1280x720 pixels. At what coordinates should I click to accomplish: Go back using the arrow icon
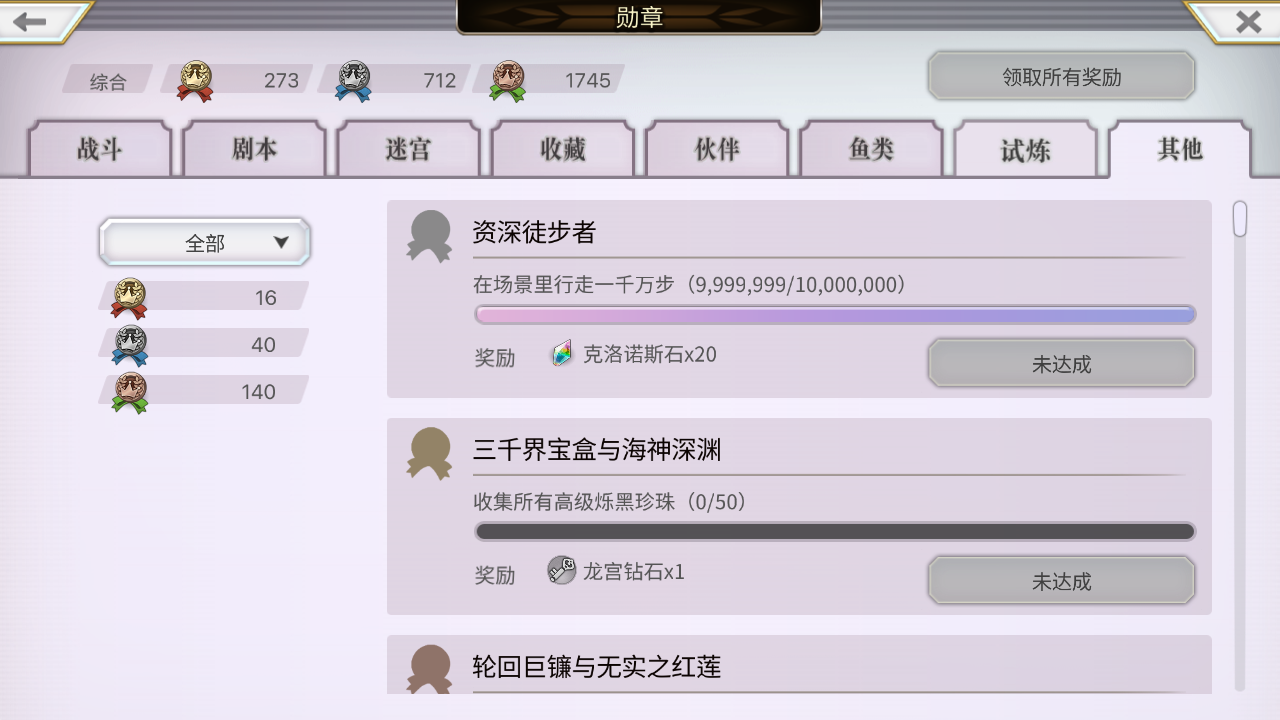tap(30, 21)
